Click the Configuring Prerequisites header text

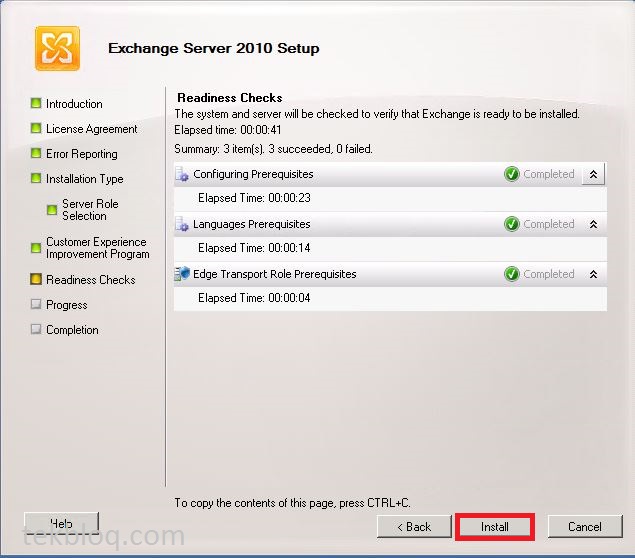(253, 174)
